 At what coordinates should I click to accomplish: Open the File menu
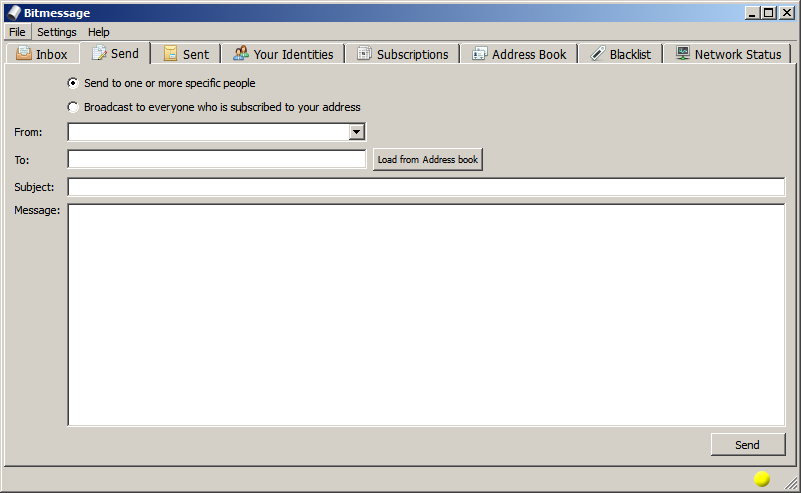pyautogui.click(x=17, y=32)
